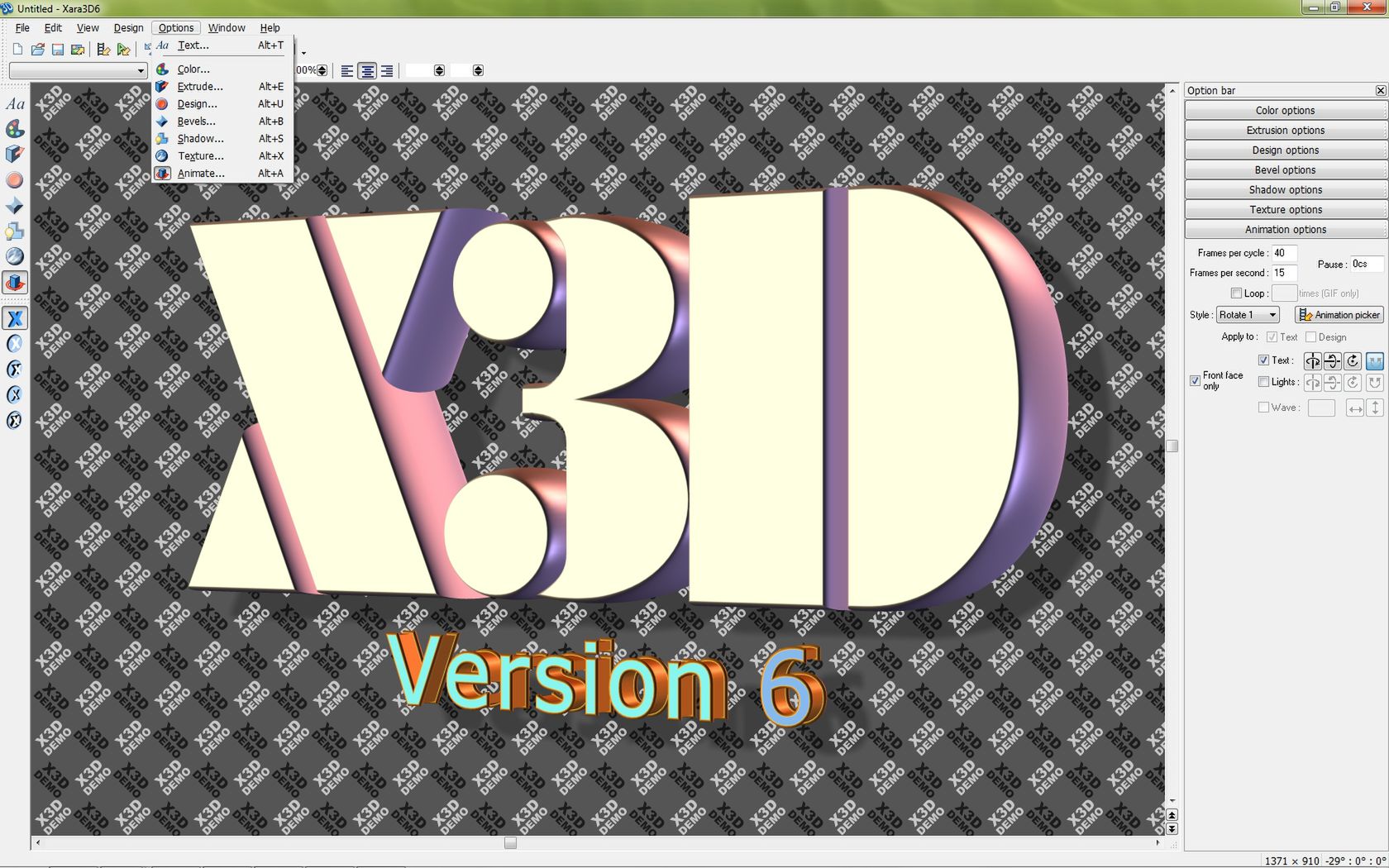Collapse the Animation options section
The height and width of the screenshot is (868, 1389).
[1286, 230]
